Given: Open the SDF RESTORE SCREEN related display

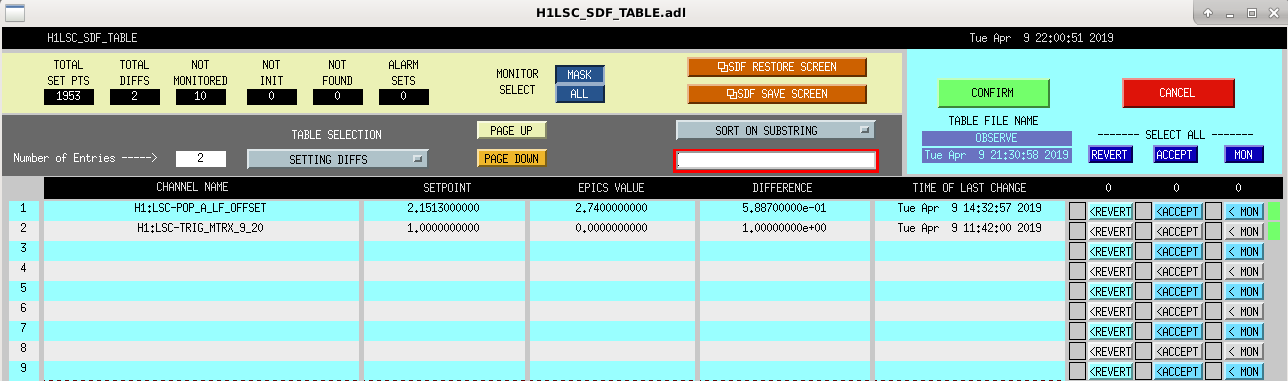Looking at the screenshot, I should [x=777, y=67].
